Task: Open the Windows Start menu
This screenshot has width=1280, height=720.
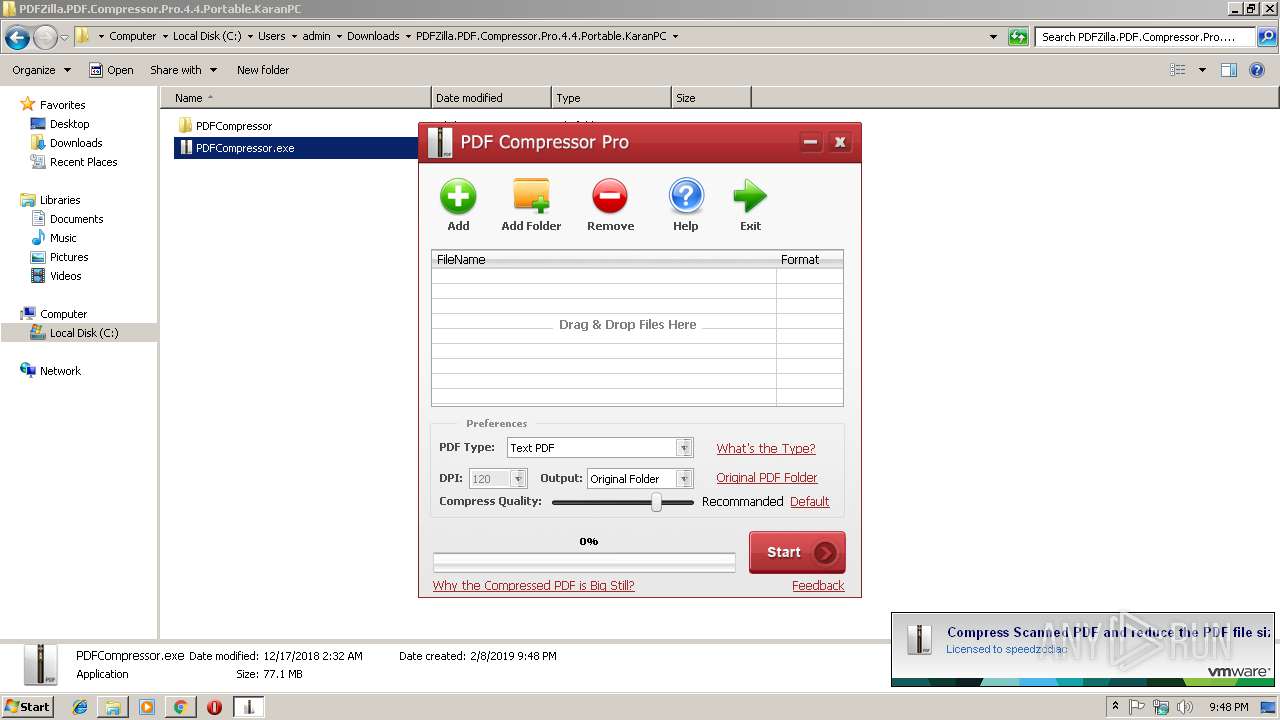Action: [x=27, y=706]
